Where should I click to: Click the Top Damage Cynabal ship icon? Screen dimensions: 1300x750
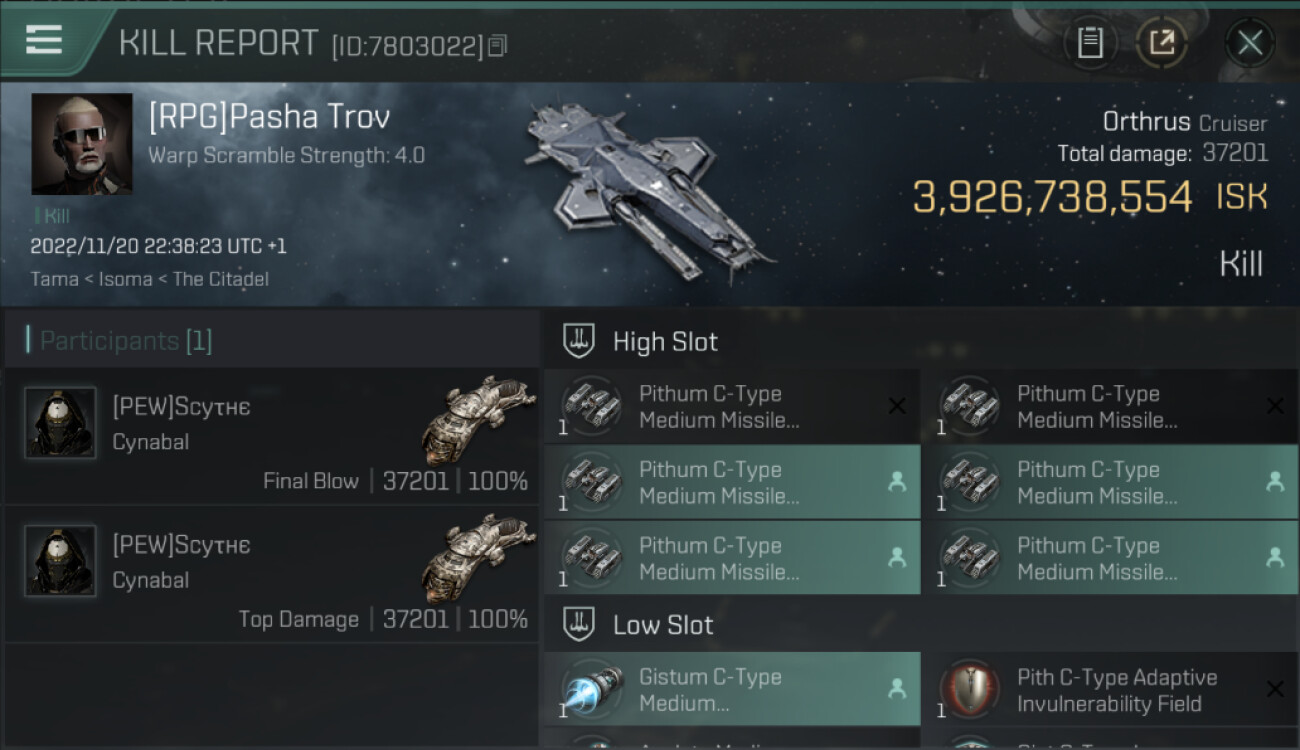coord(478,558)
